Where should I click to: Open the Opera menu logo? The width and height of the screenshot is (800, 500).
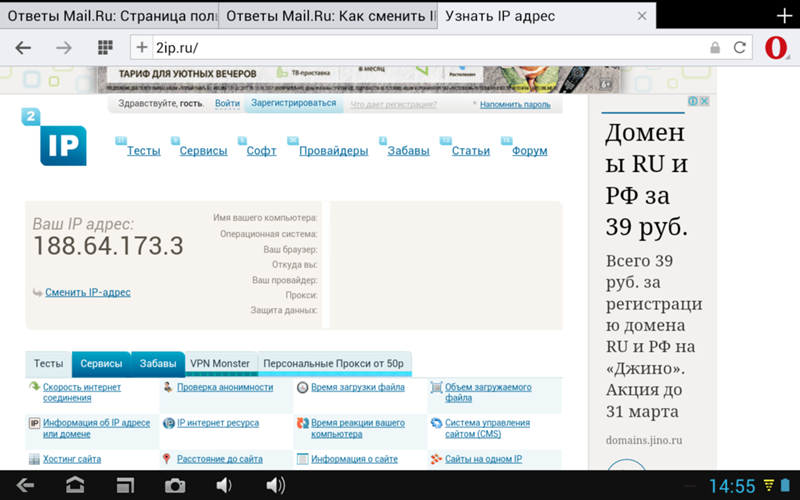[776, 47]
